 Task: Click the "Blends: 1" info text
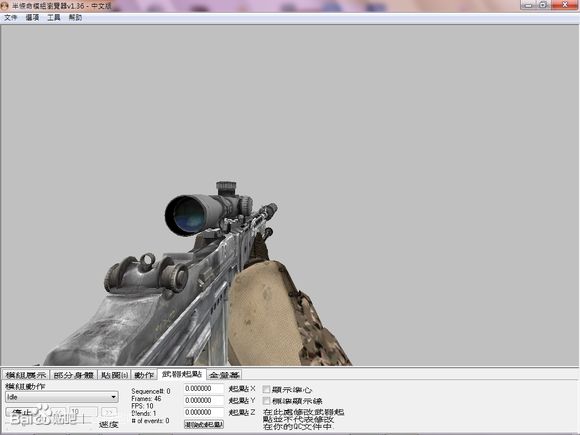(x=144, y=413)
